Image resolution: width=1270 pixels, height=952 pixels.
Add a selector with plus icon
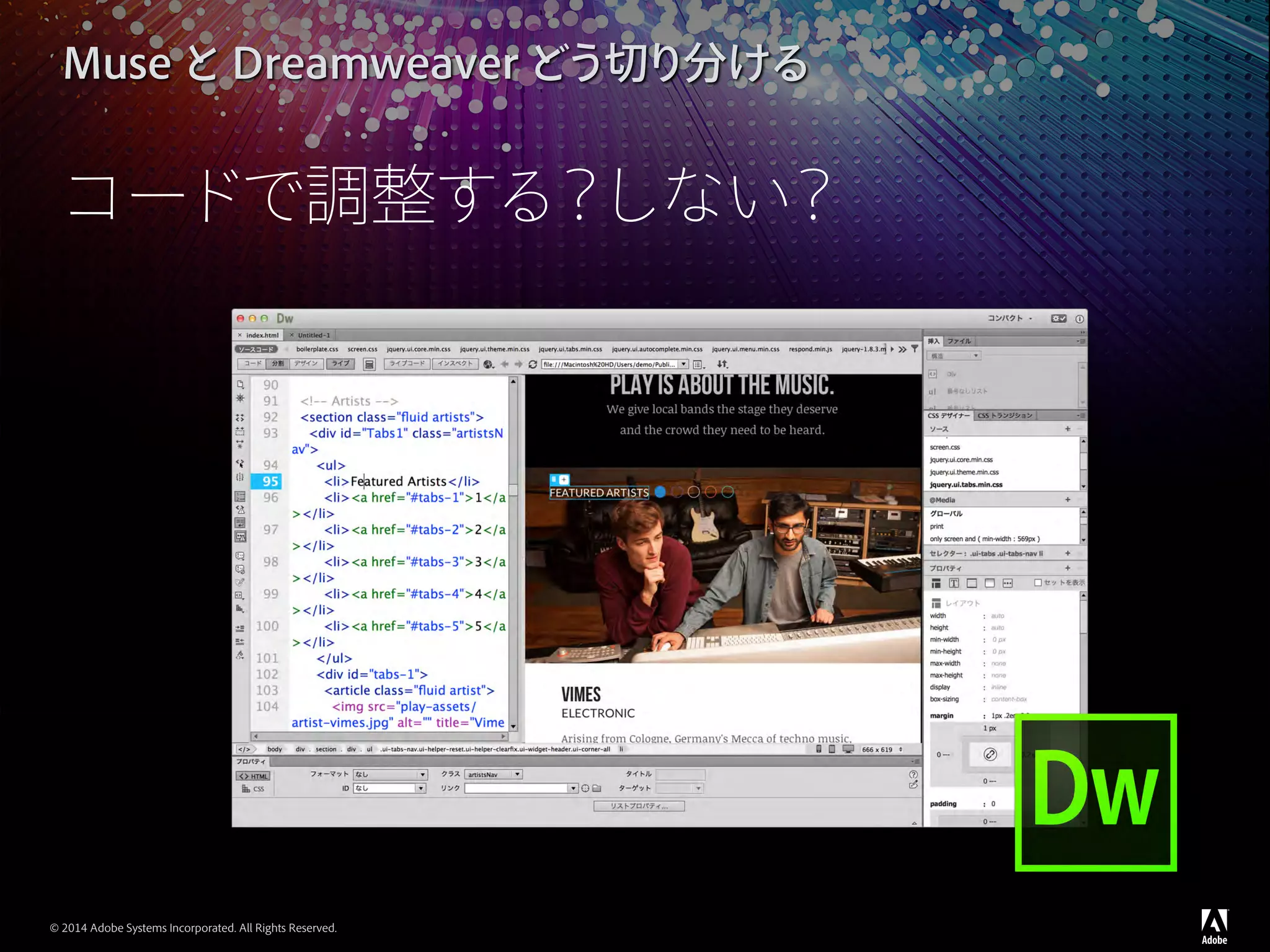(1068, 553)
